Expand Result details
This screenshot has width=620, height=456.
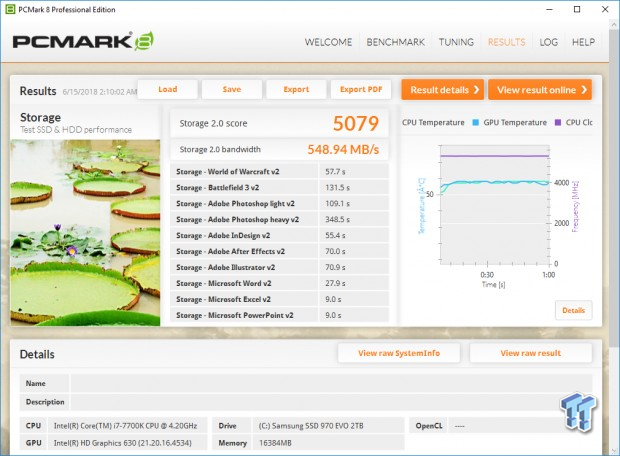(443, 90)
